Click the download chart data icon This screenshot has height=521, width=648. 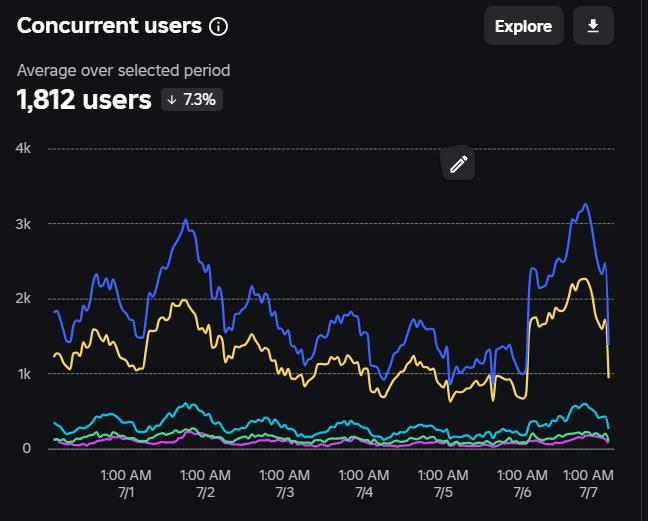coord(593,26)
